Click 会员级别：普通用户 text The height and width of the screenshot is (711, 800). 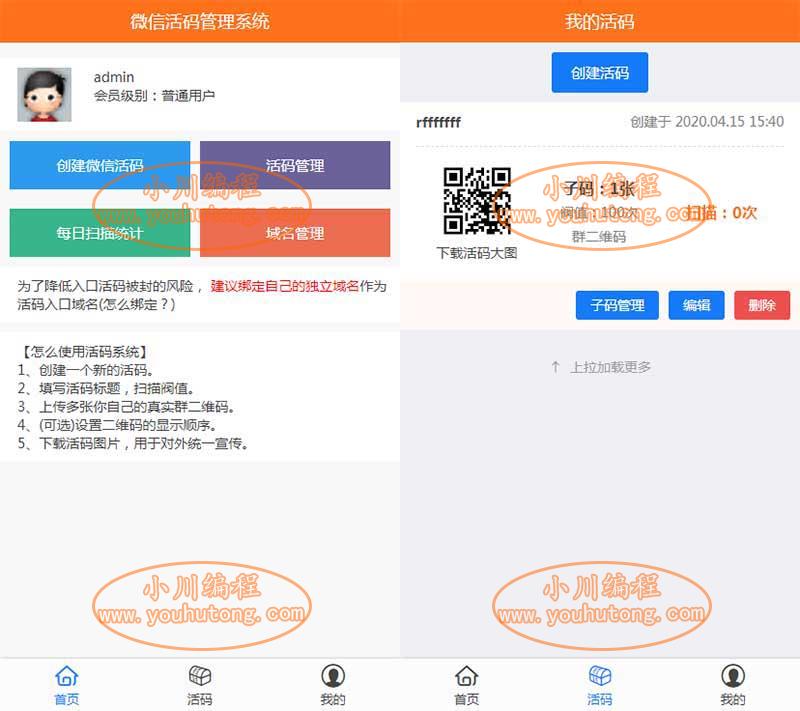tap(154, 96)
